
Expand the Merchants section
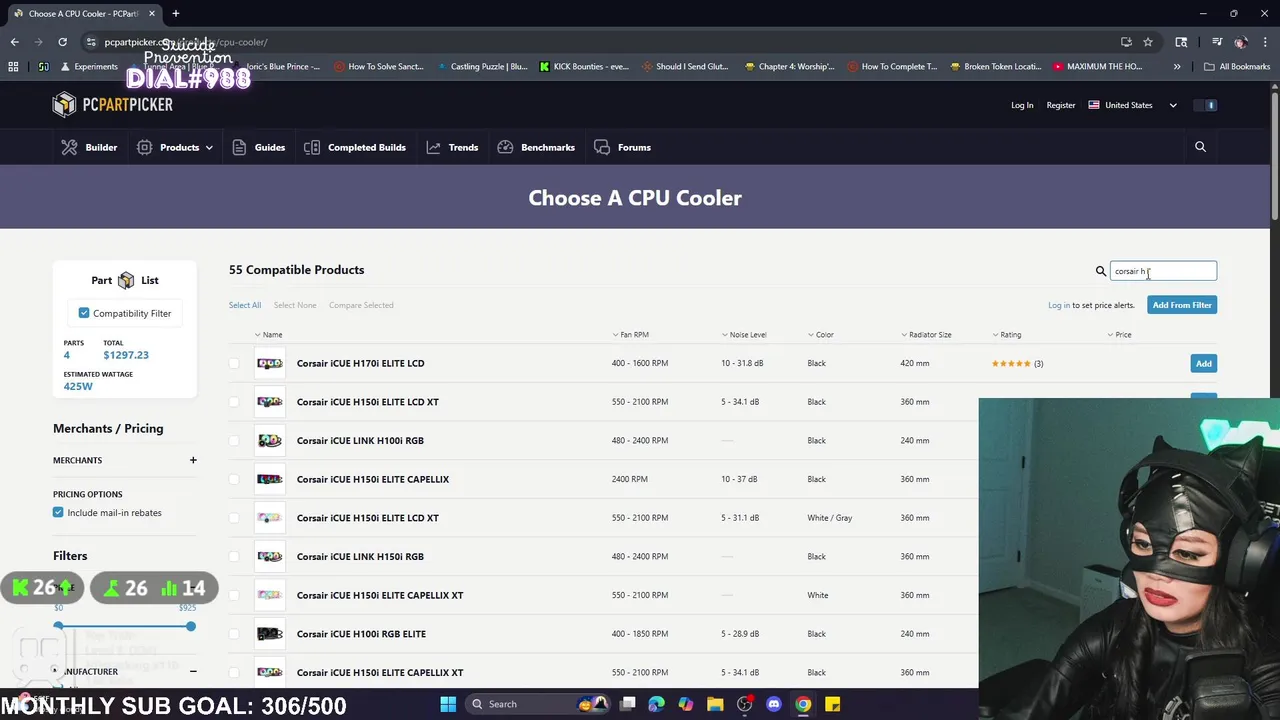point(193,460)
